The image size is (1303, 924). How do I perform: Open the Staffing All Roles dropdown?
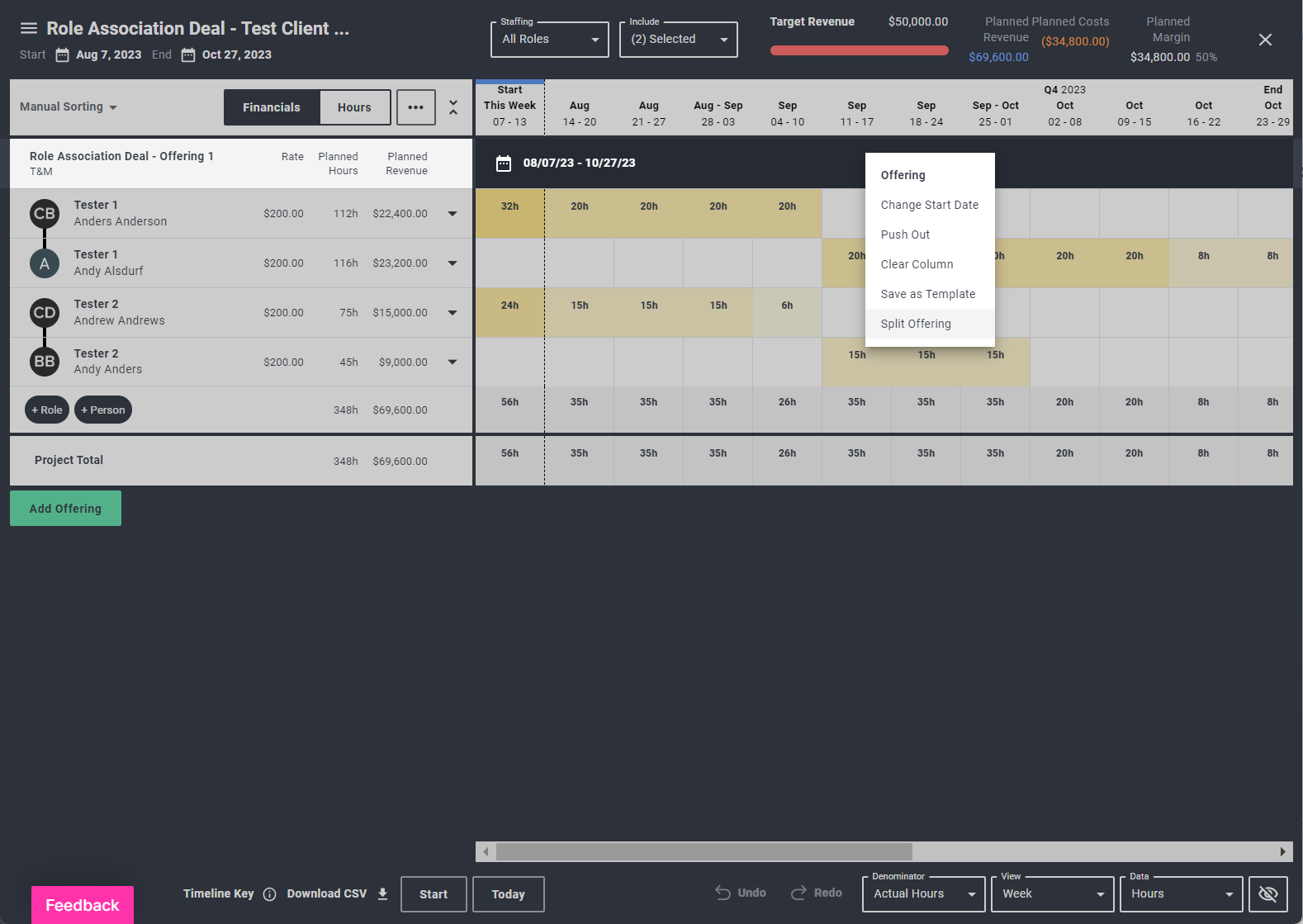click(550, 40)
